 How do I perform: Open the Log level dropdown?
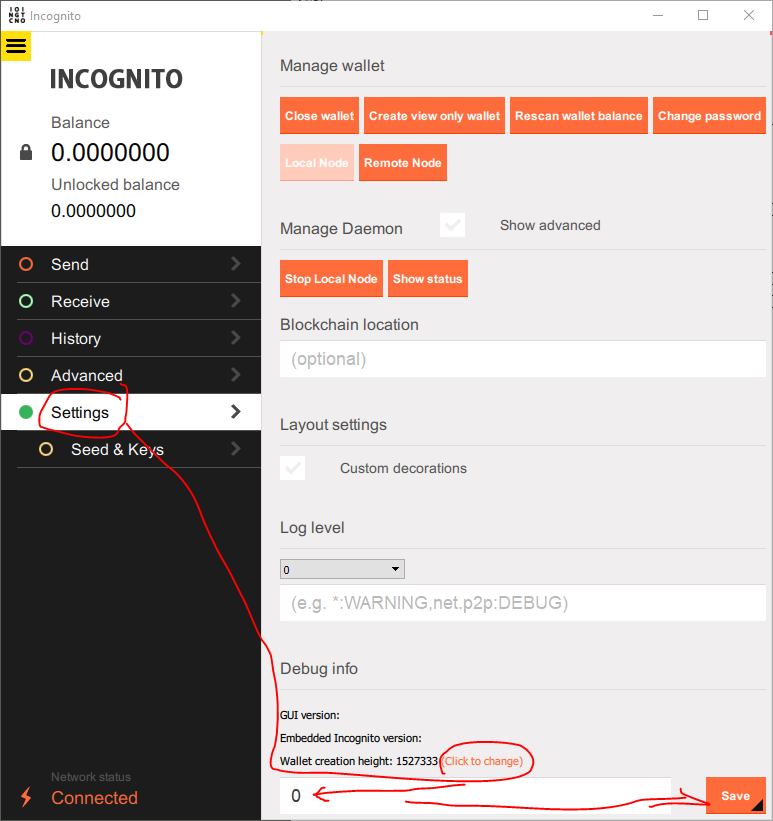pos(342,569)
